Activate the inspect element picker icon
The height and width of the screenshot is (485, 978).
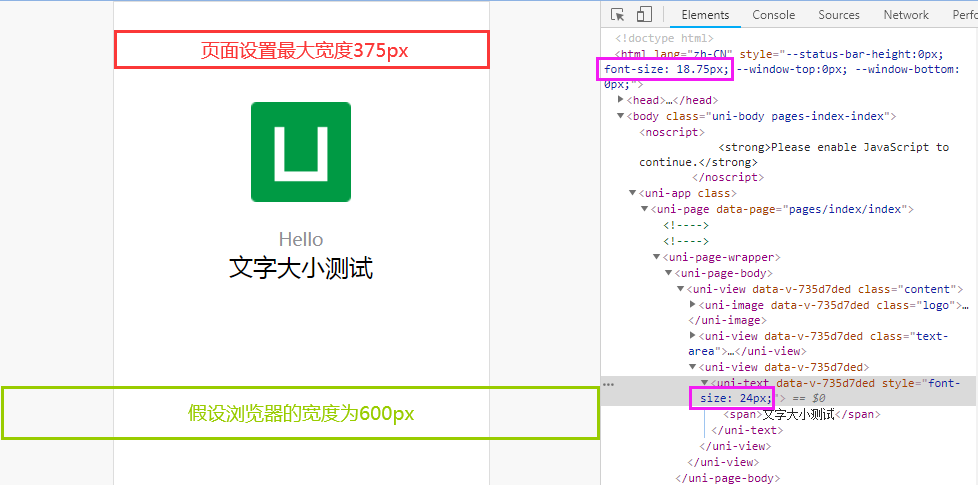[x=617, y=15]
